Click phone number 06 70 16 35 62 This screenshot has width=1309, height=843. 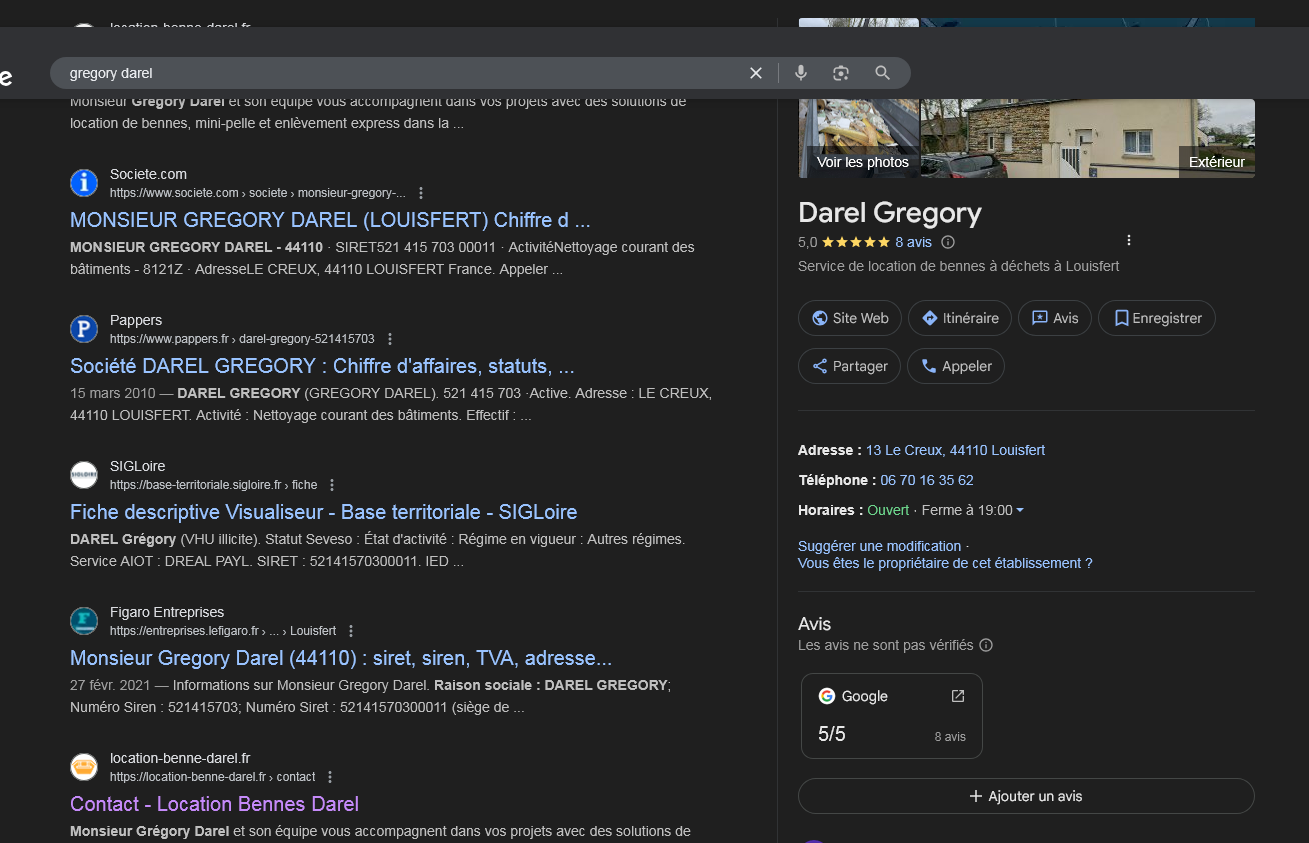[x=927, y=480]
